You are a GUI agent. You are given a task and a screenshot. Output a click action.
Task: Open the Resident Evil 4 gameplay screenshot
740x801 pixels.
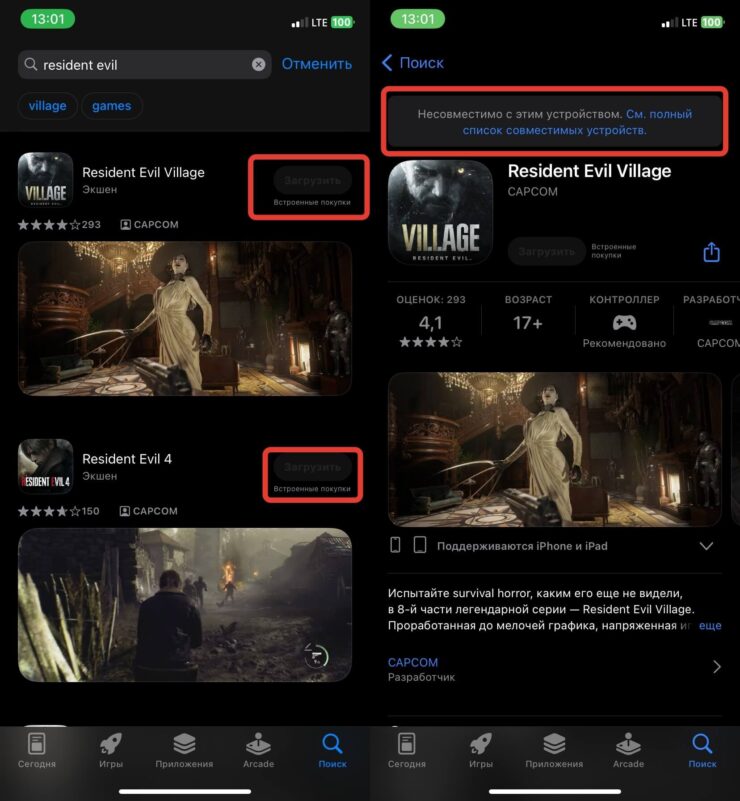(x=185, y=605)
